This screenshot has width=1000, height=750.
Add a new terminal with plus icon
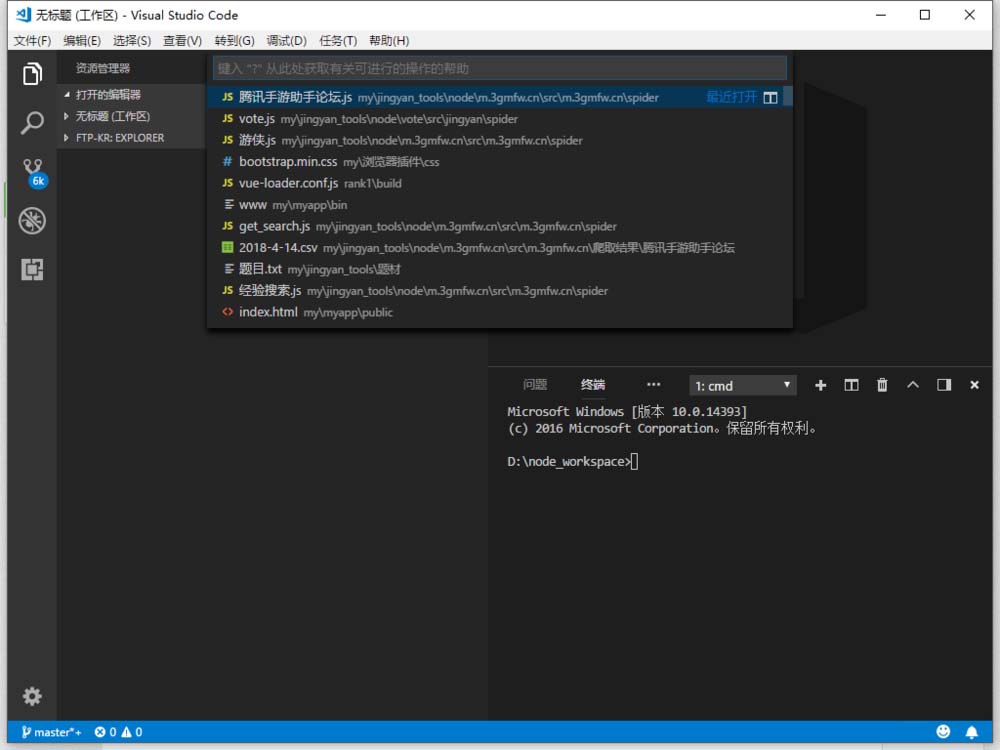(820, 385)
